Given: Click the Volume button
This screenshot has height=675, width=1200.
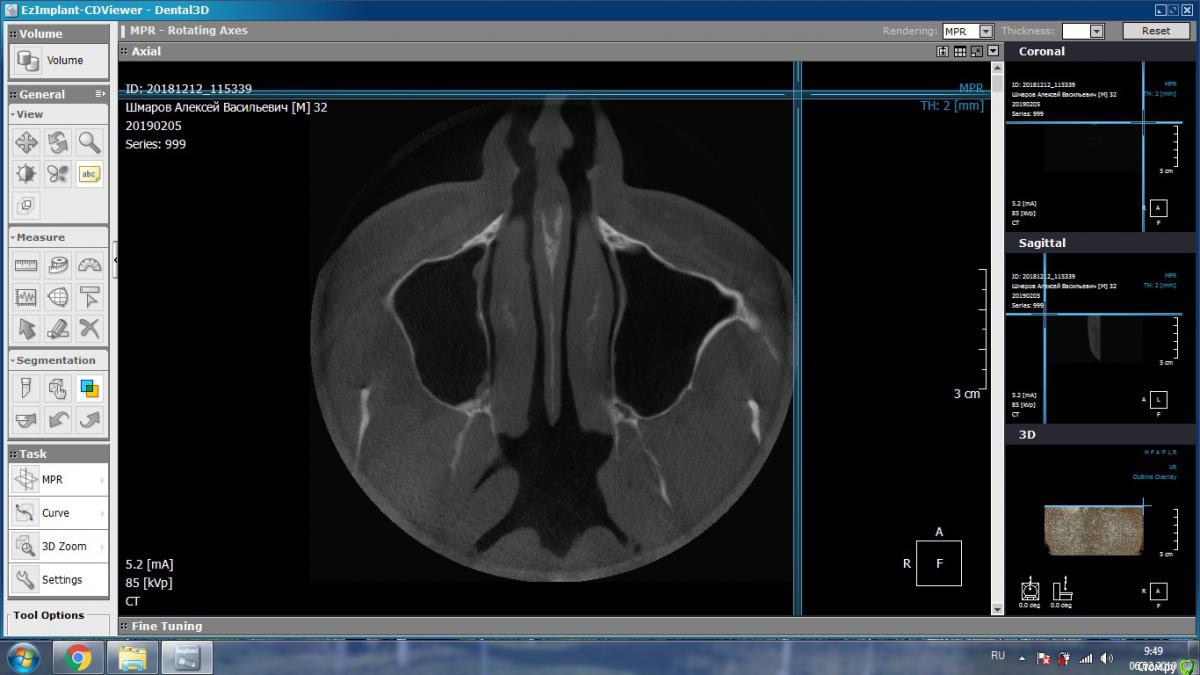Looking at the screenshot, I should point(58,61).
